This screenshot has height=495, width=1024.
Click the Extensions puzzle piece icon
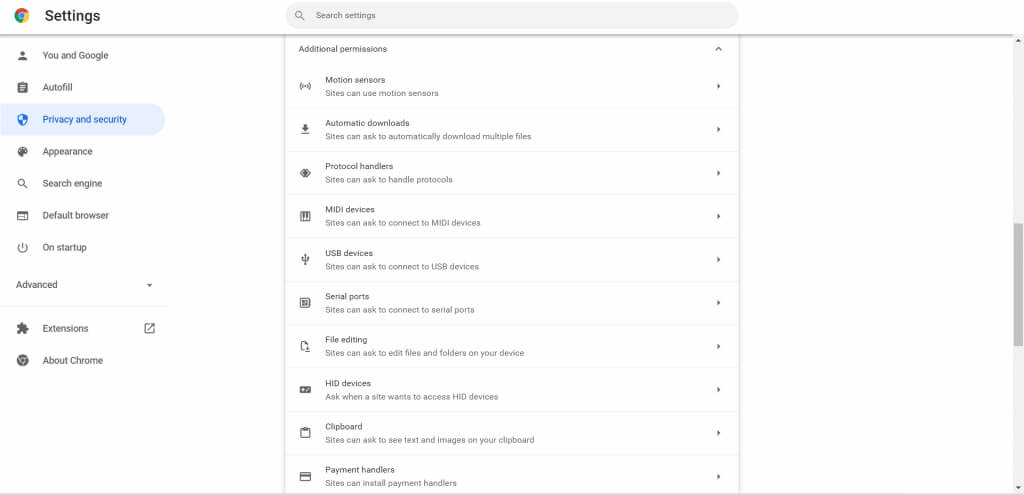22,328
